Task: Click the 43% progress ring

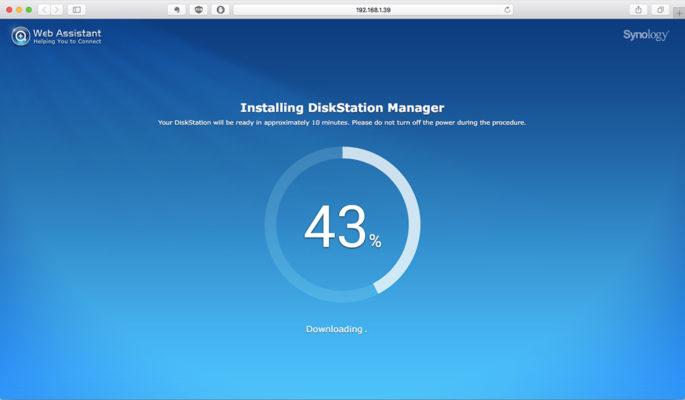Action: coord(342,224)
